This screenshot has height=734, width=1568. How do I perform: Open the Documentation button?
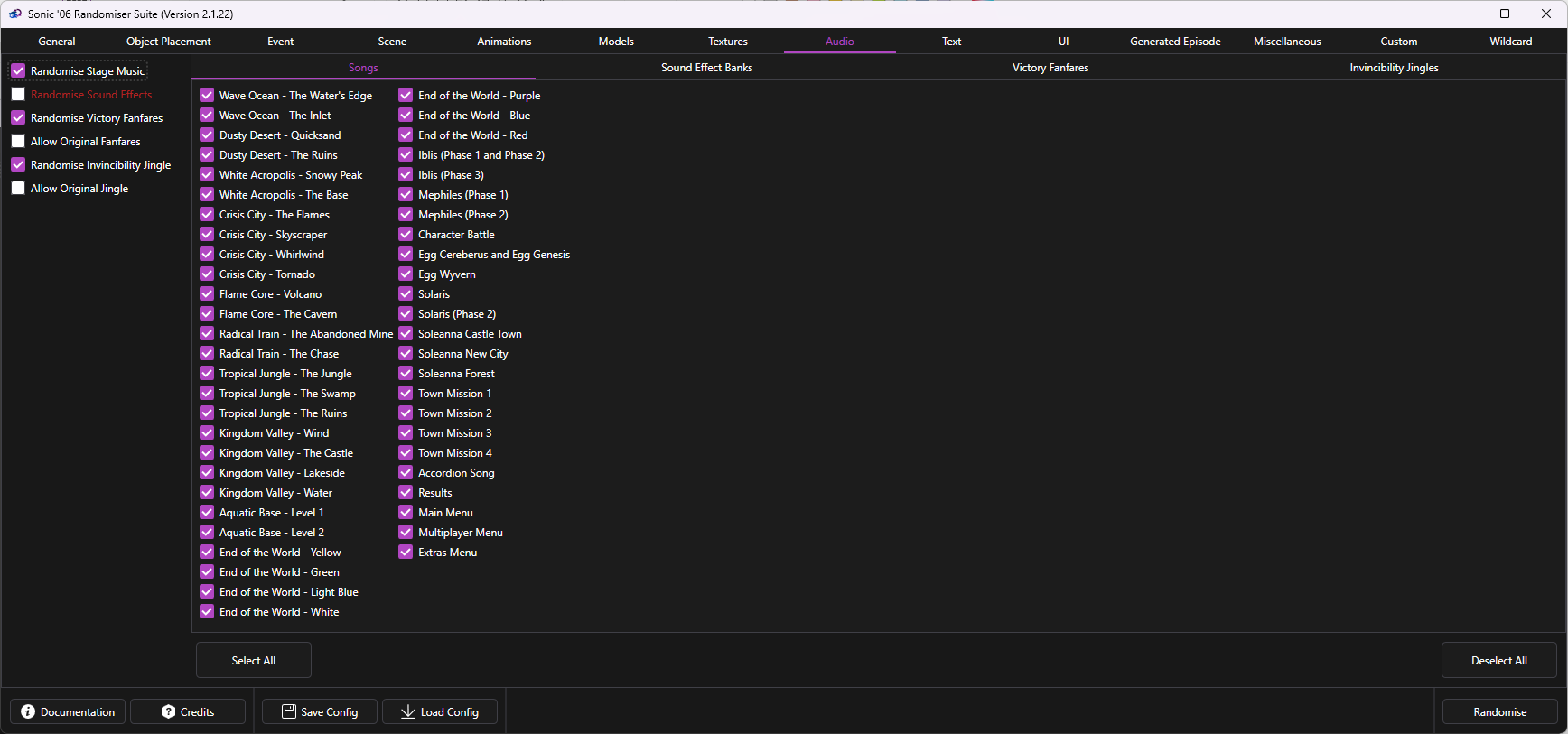pyautogui.click(x=69, y=711)
